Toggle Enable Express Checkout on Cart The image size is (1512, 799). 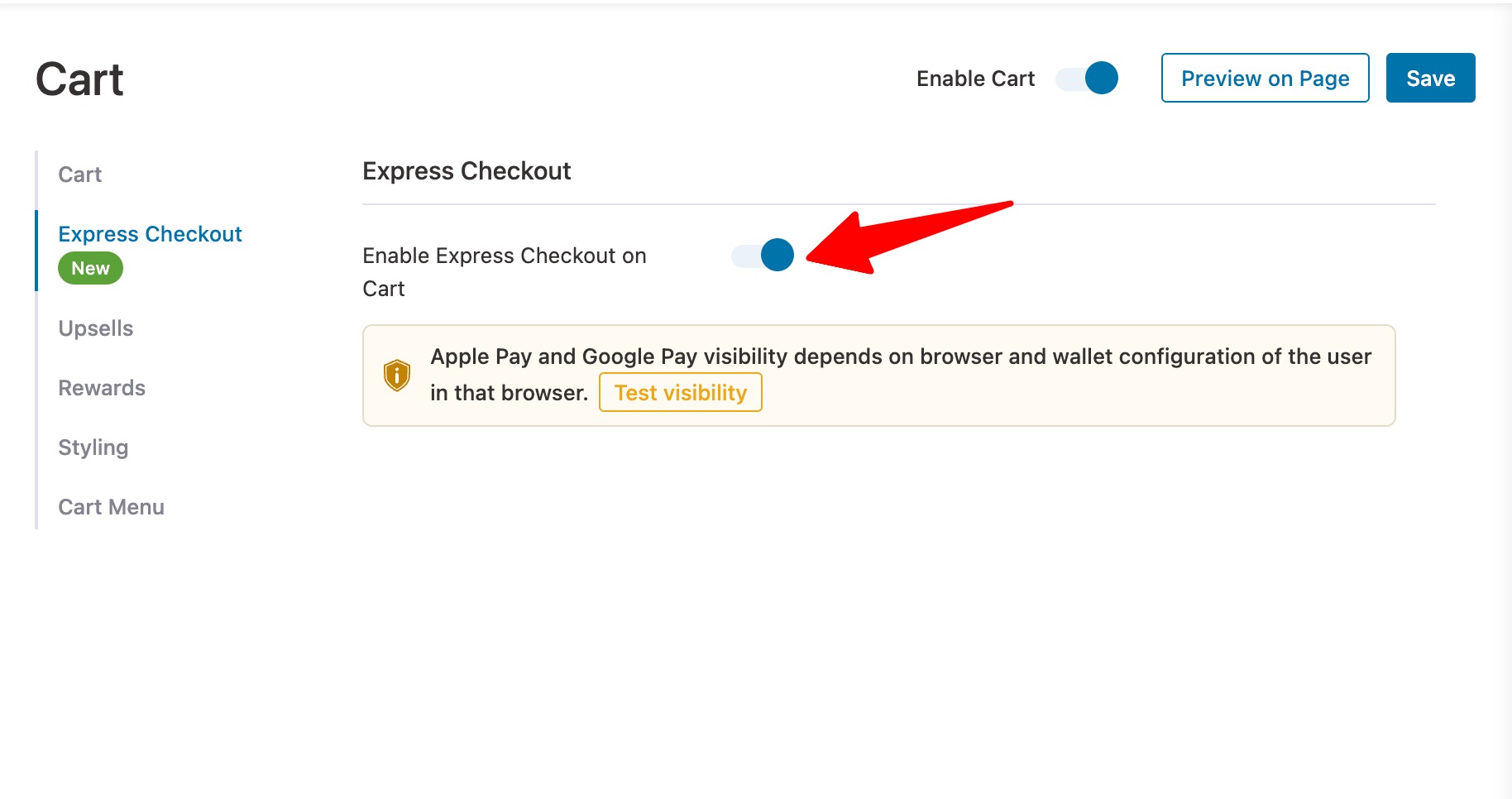[761, 256]
